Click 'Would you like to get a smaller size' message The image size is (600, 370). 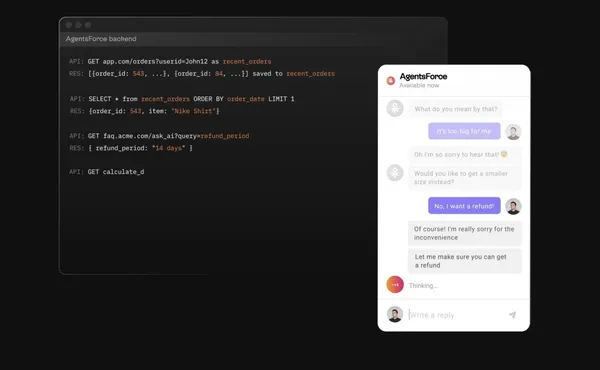coord(465,178)
